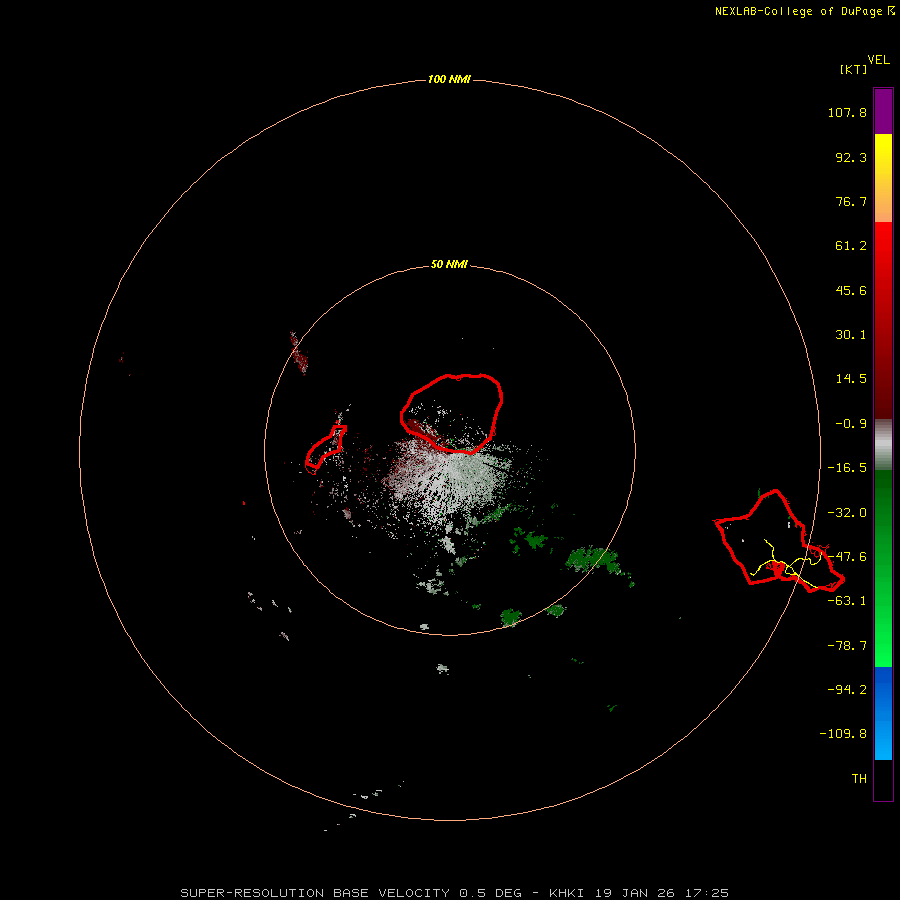Click the TH legend label

pos(859,779)
